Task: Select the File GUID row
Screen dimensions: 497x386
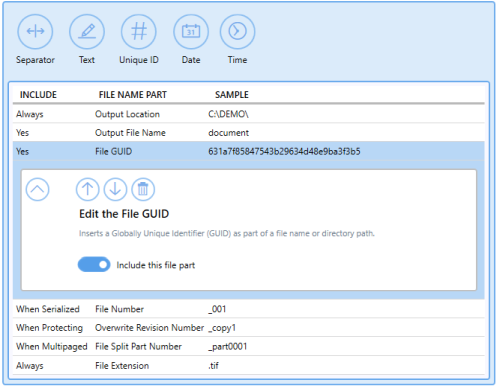Action: (249, 152)
